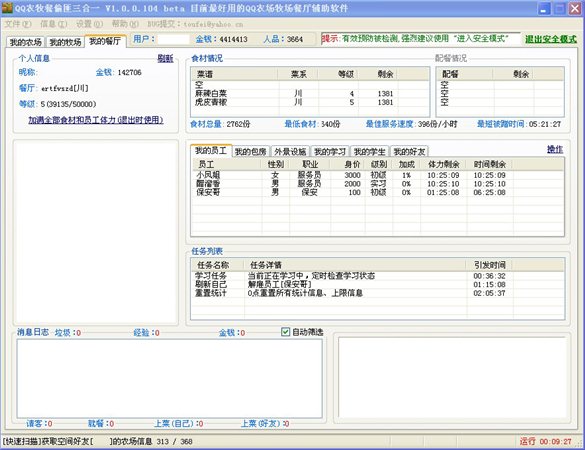Select 学习任务 task row
Image resolution: width=585 pixels, height=450 pixels.
tap(377, 276)
